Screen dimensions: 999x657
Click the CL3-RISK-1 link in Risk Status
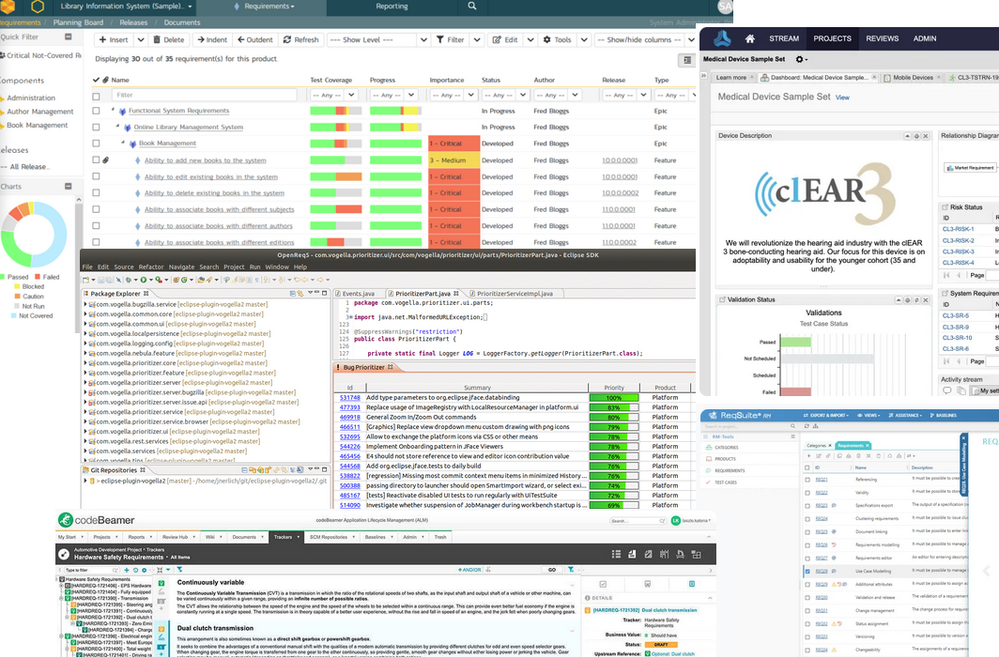pos(958,229)
